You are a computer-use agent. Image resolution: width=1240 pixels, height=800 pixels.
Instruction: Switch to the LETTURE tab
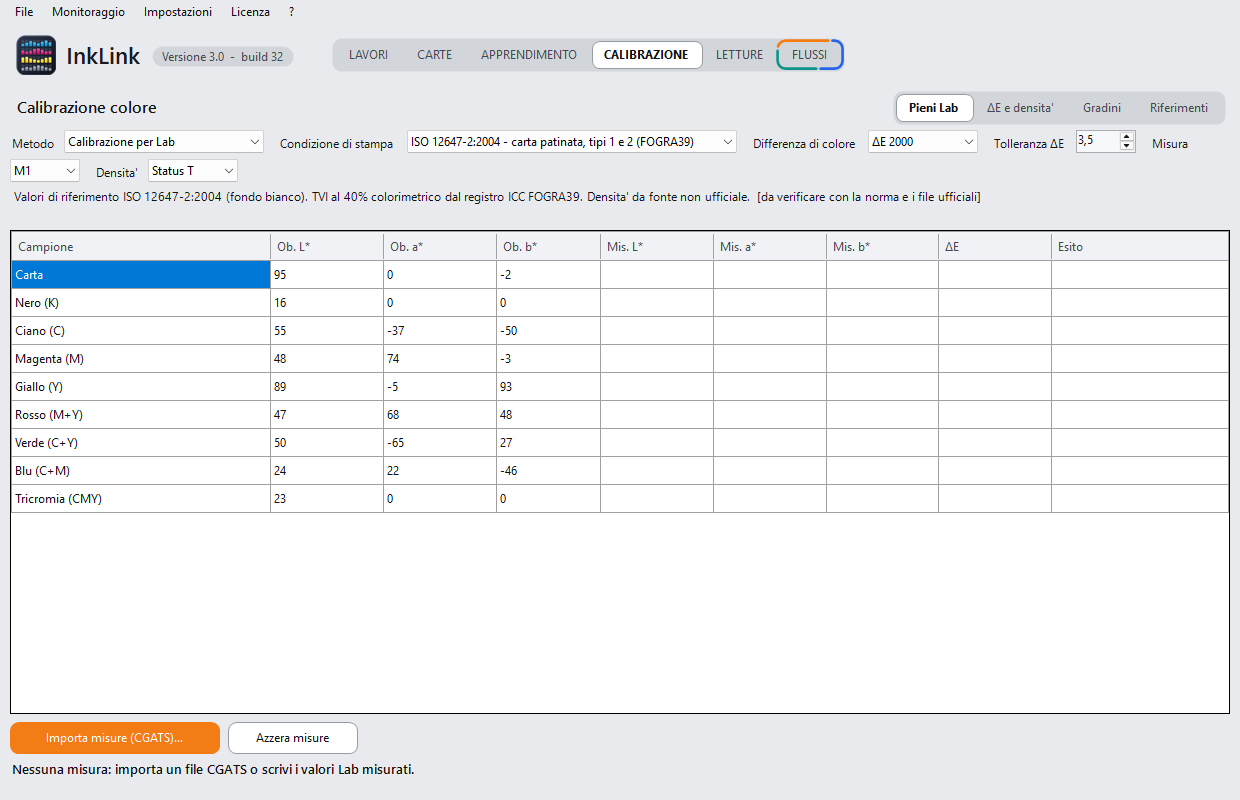(x=739, y=55)
